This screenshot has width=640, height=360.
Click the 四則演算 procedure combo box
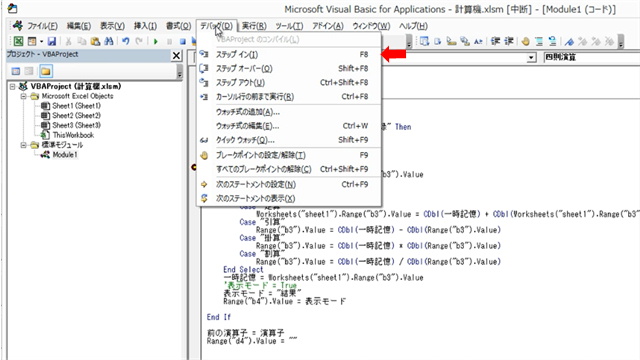pos(591,58)
